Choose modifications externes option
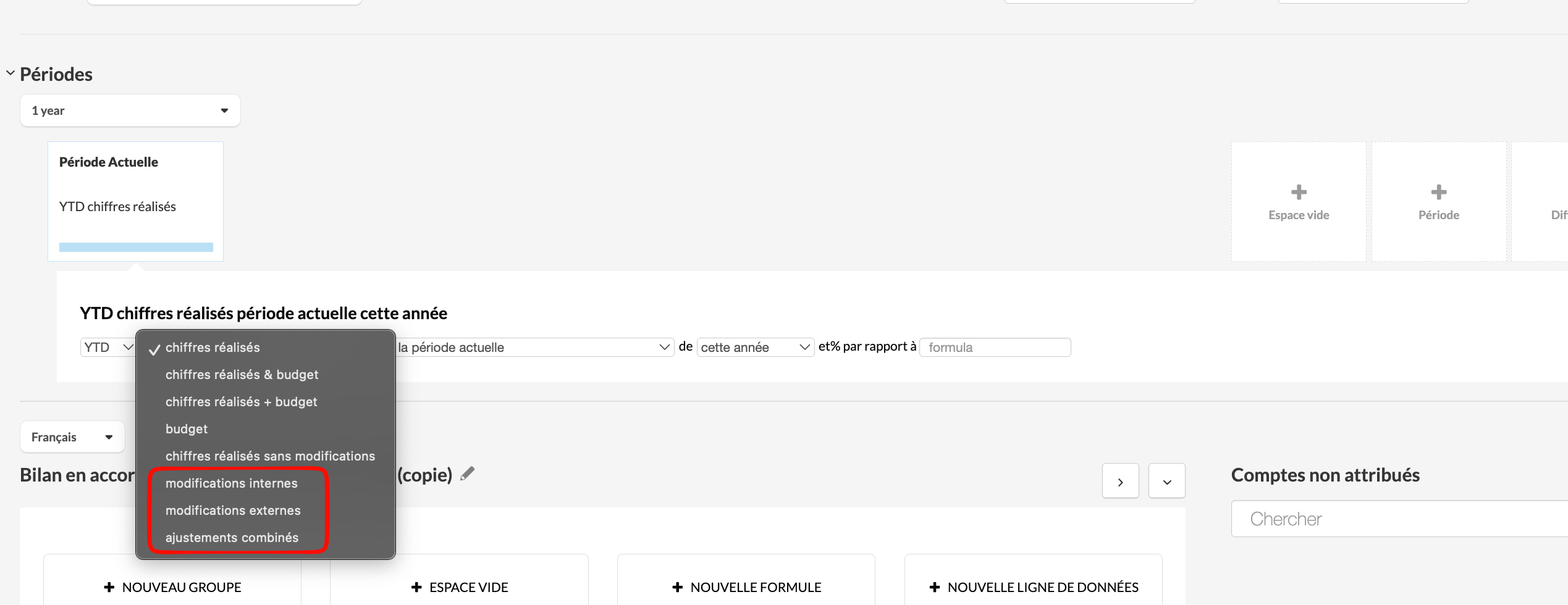 tap(266, 511)
